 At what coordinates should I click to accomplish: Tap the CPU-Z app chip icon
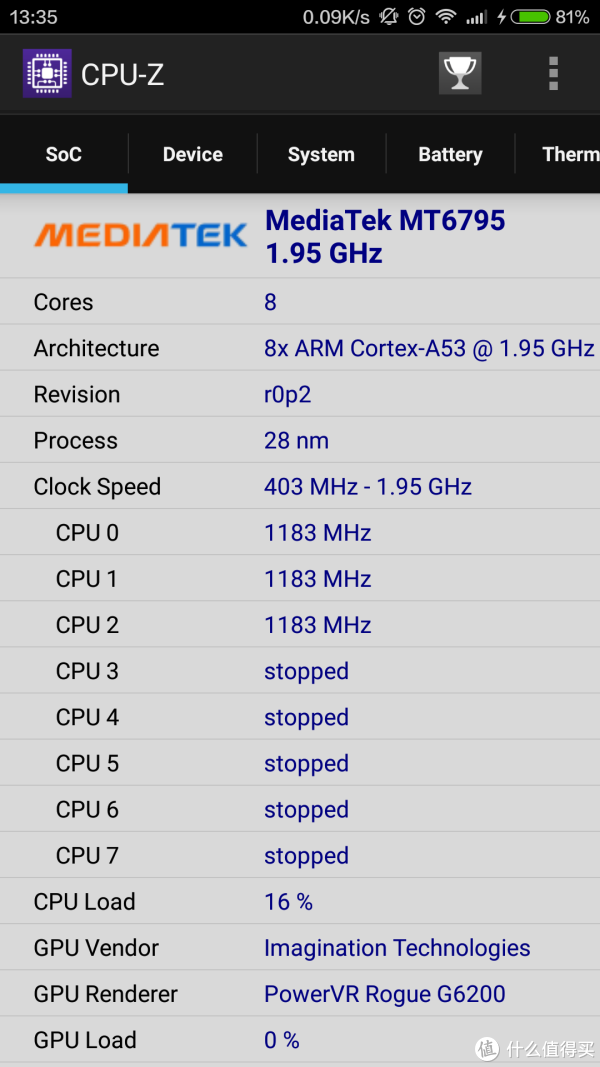47,73
